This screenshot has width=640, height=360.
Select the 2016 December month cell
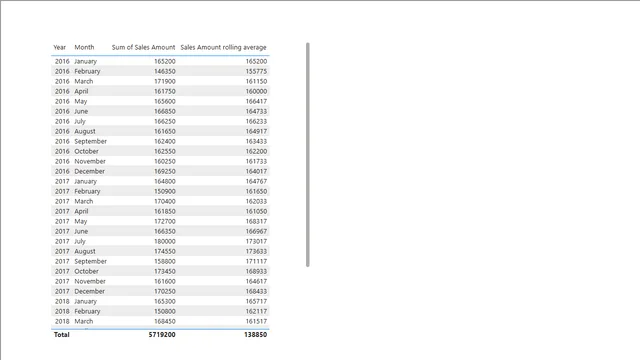[89, 171]
